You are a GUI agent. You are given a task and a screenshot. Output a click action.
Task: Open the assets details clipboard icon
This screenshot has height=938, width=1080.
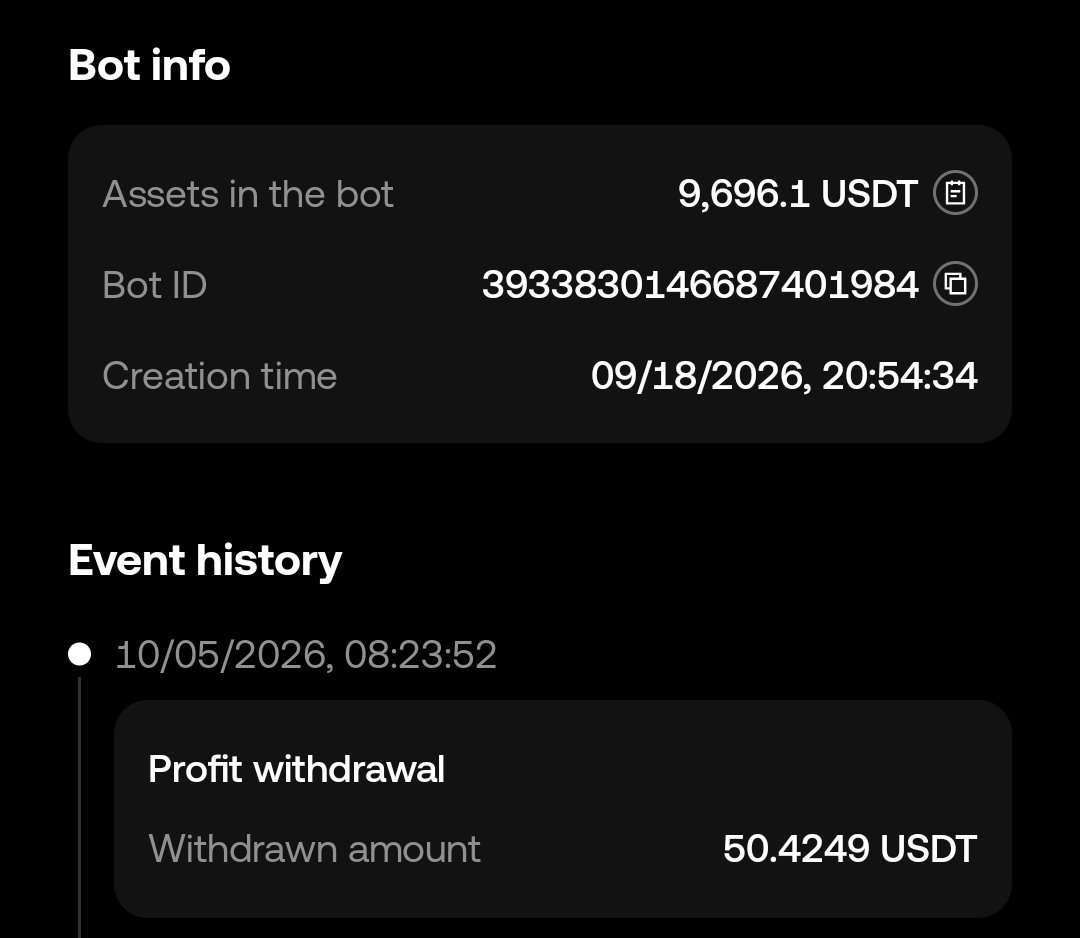pyautogui.click(x=955, y=193)
